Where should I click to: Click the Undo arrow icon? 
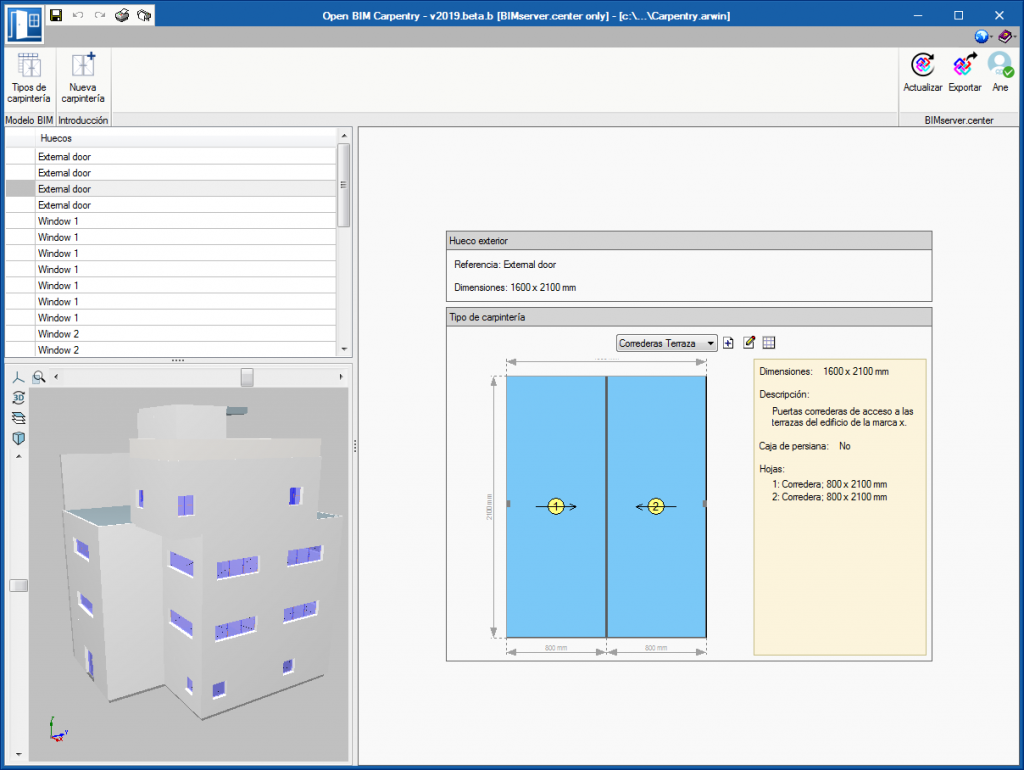click(78, 15)
